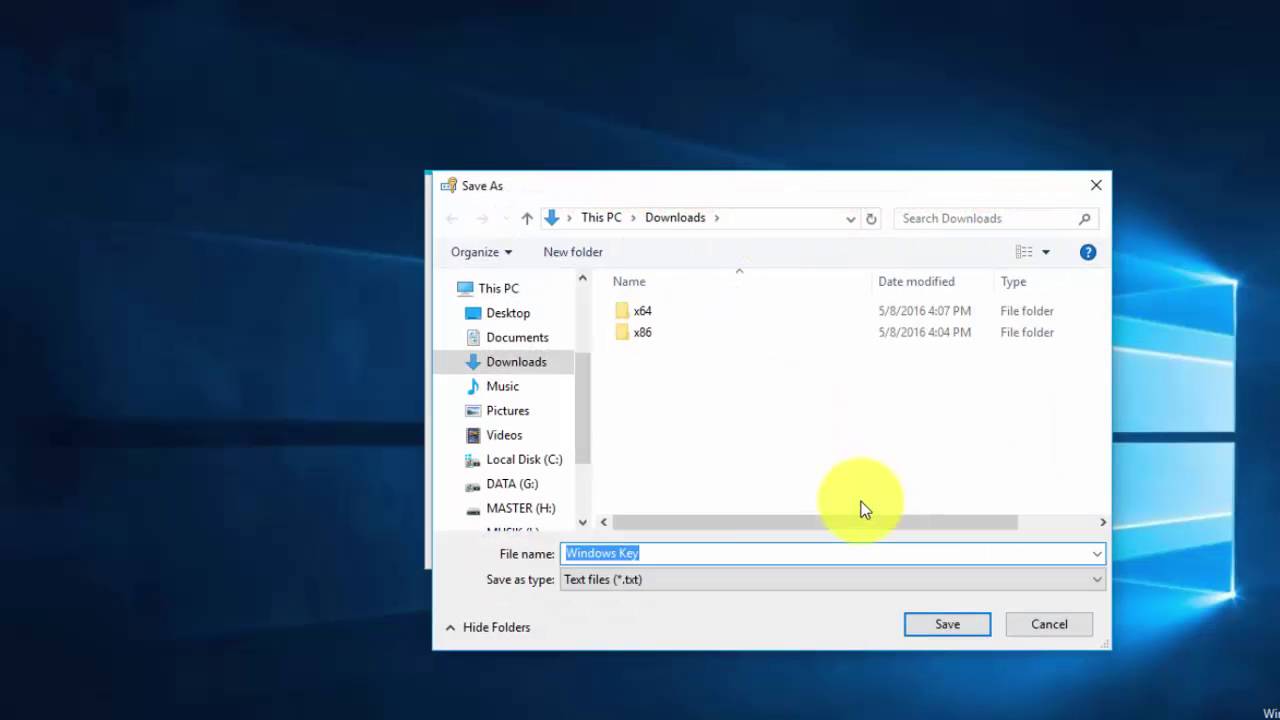Select Local Disk (C:) drive

(524, 459)
